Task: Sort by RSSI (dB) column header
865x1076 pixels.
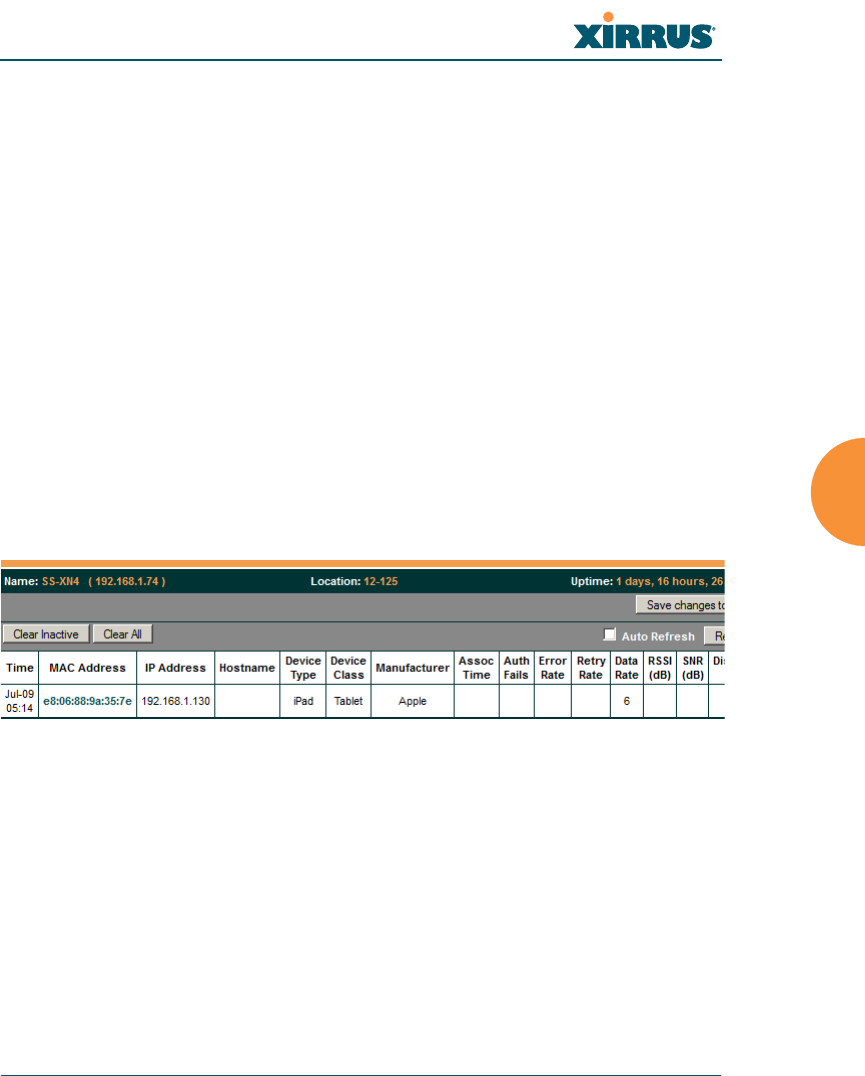Action: coord(660,668)
